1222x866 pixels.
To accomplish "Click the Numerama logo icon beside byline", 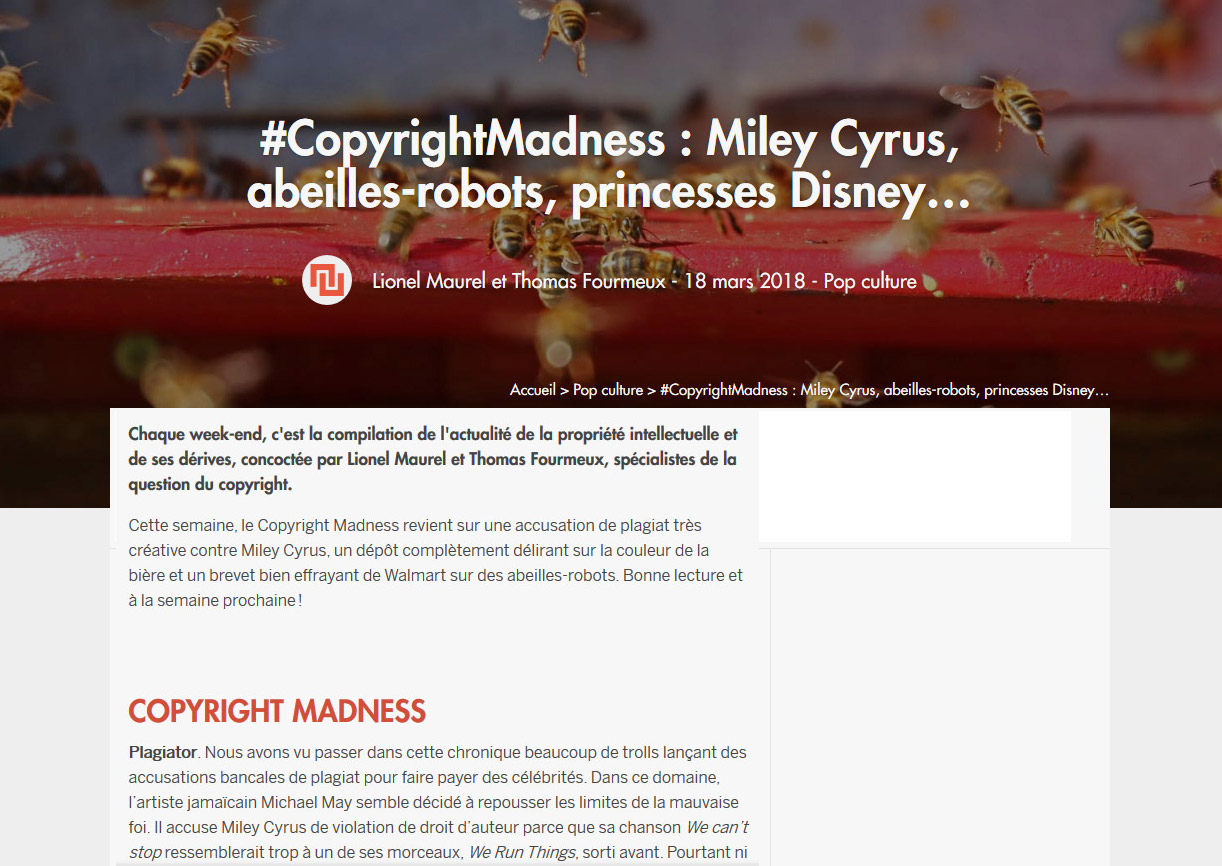I will [327, 280].
